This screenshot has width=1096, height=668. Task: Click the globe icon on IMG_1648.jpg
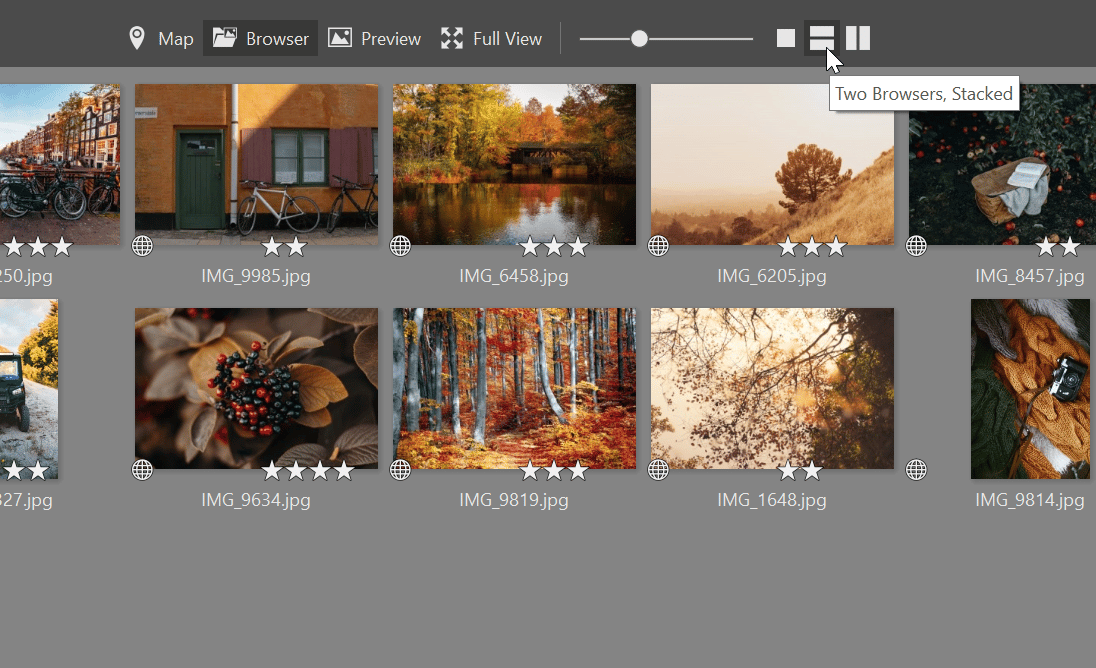(x=658, y=470)
